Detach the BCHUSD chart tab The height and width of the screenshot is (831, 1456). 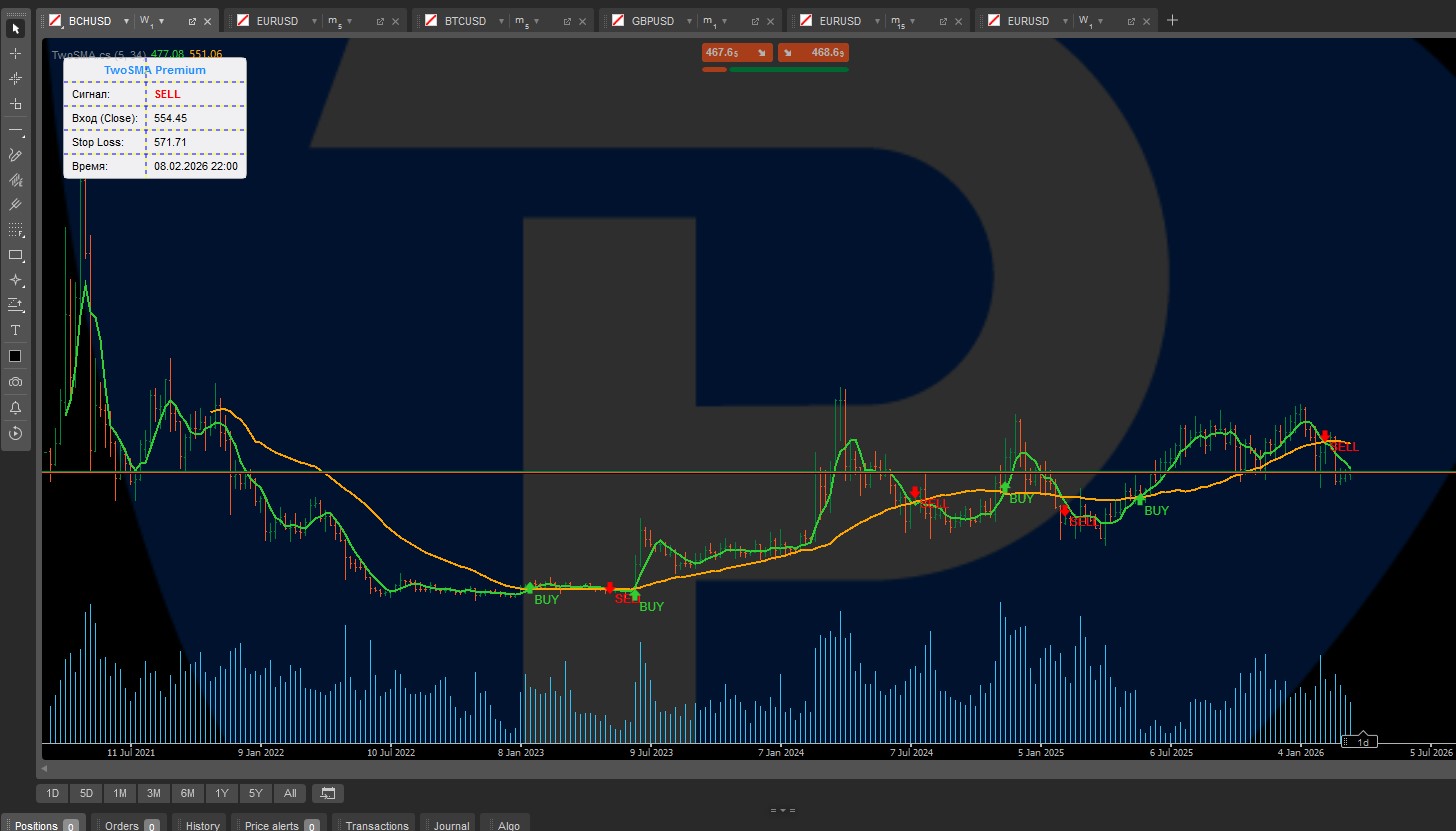(192, 21)
